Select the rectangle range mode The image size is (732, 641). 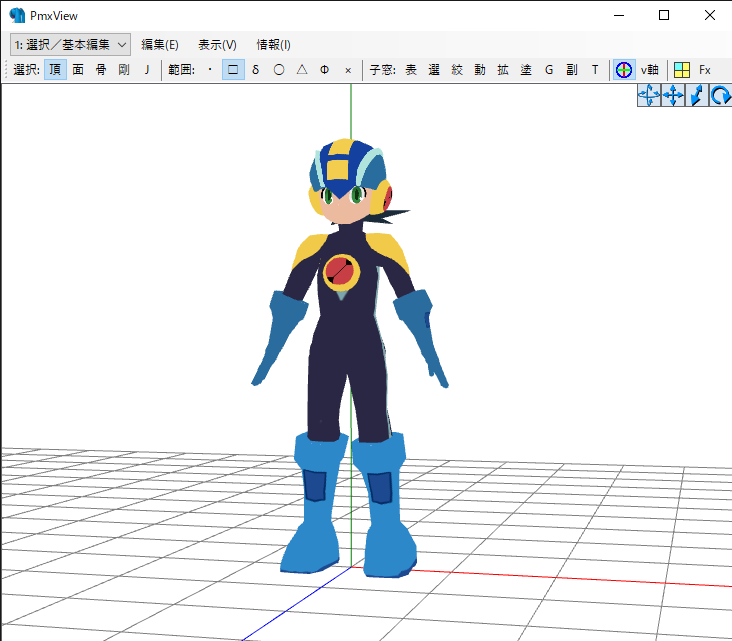[x=233, y=70]
